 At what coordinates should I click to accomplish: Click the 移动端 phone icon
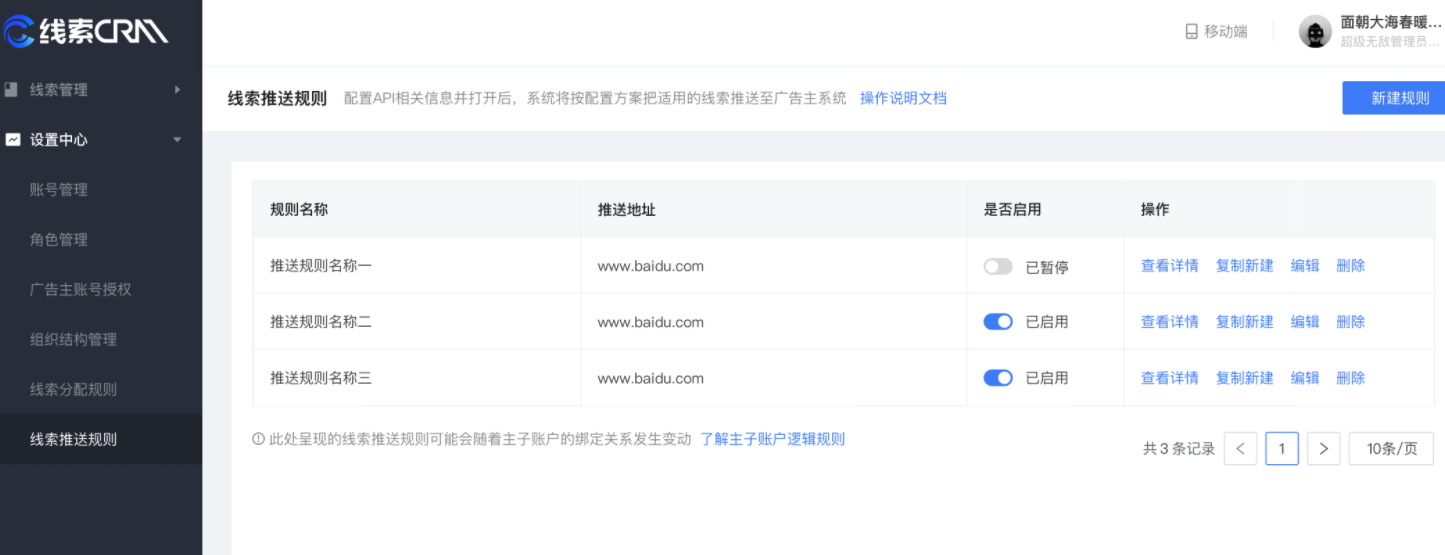(1191, 31)
